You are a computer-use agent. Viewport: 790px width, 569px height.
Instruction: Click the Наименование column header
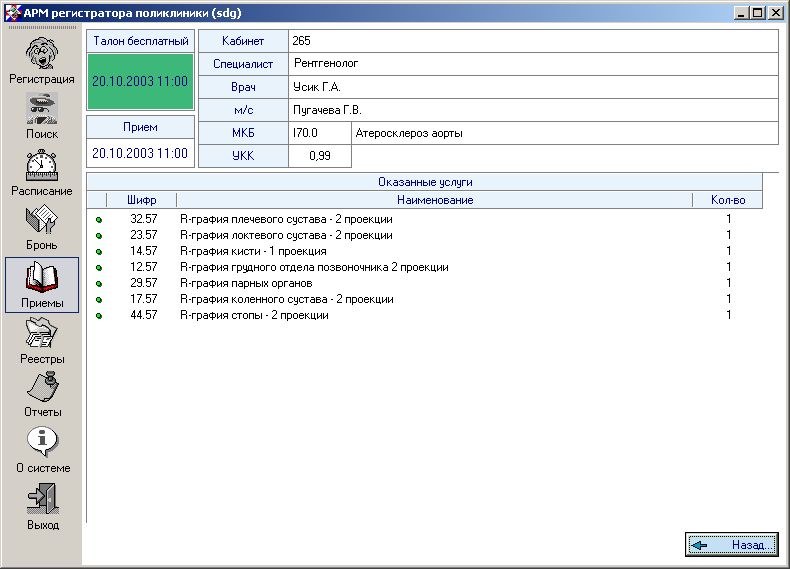tap(435, 200)
